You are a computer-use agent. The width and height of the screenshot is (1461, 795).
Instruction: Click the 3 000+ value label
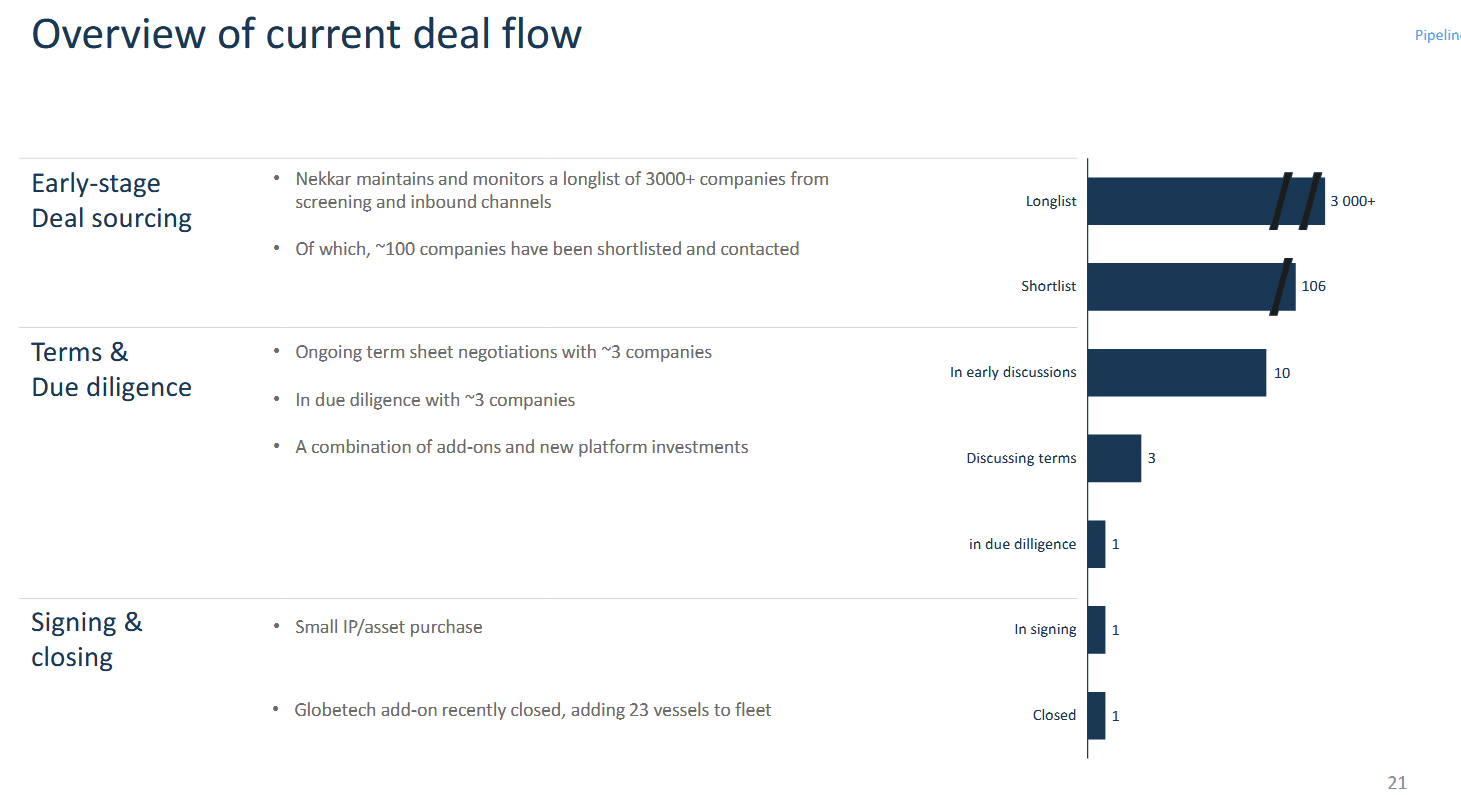click(1352, 201)
